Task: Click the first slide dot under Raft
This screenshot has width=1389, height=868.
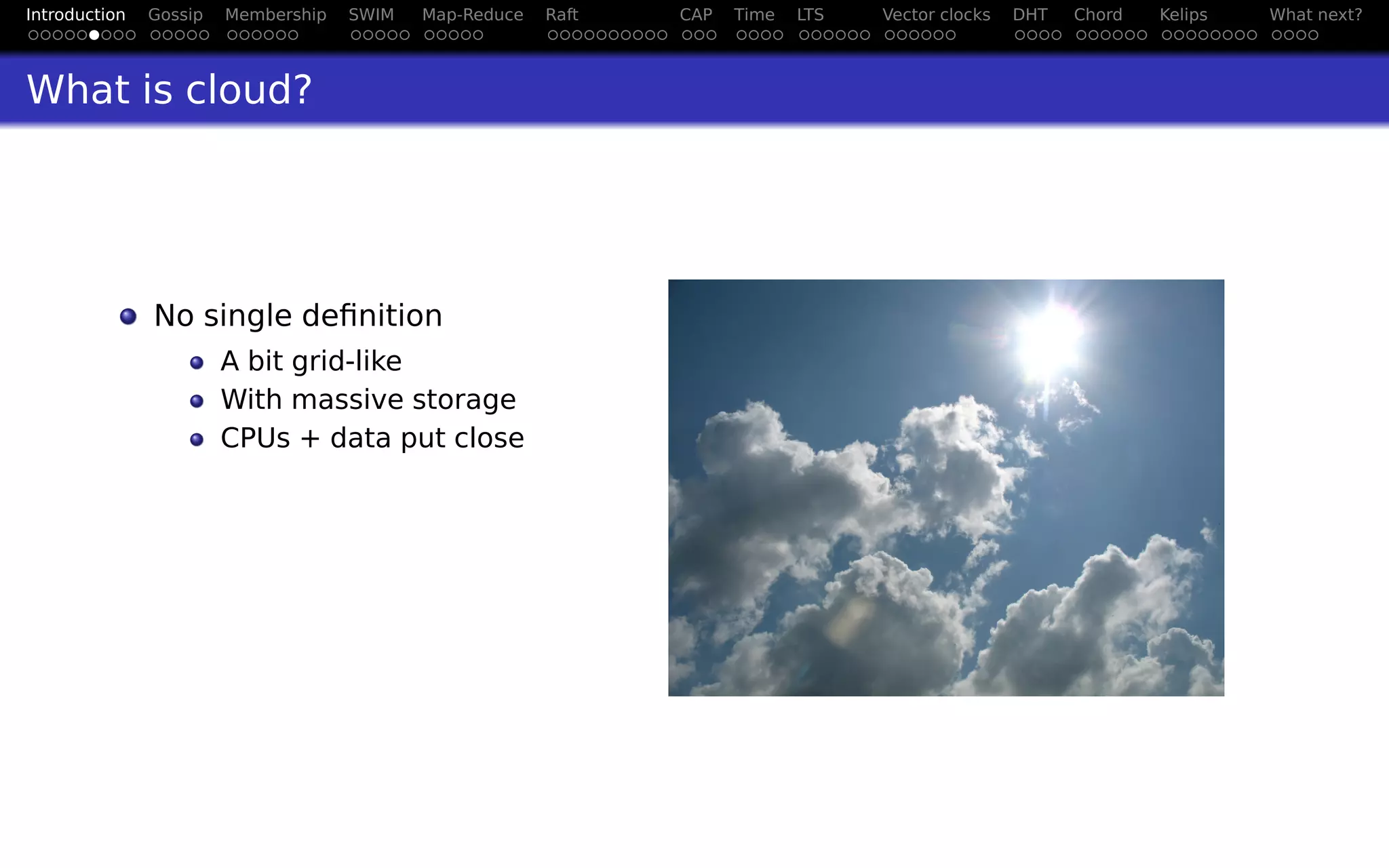Action: 553,35
